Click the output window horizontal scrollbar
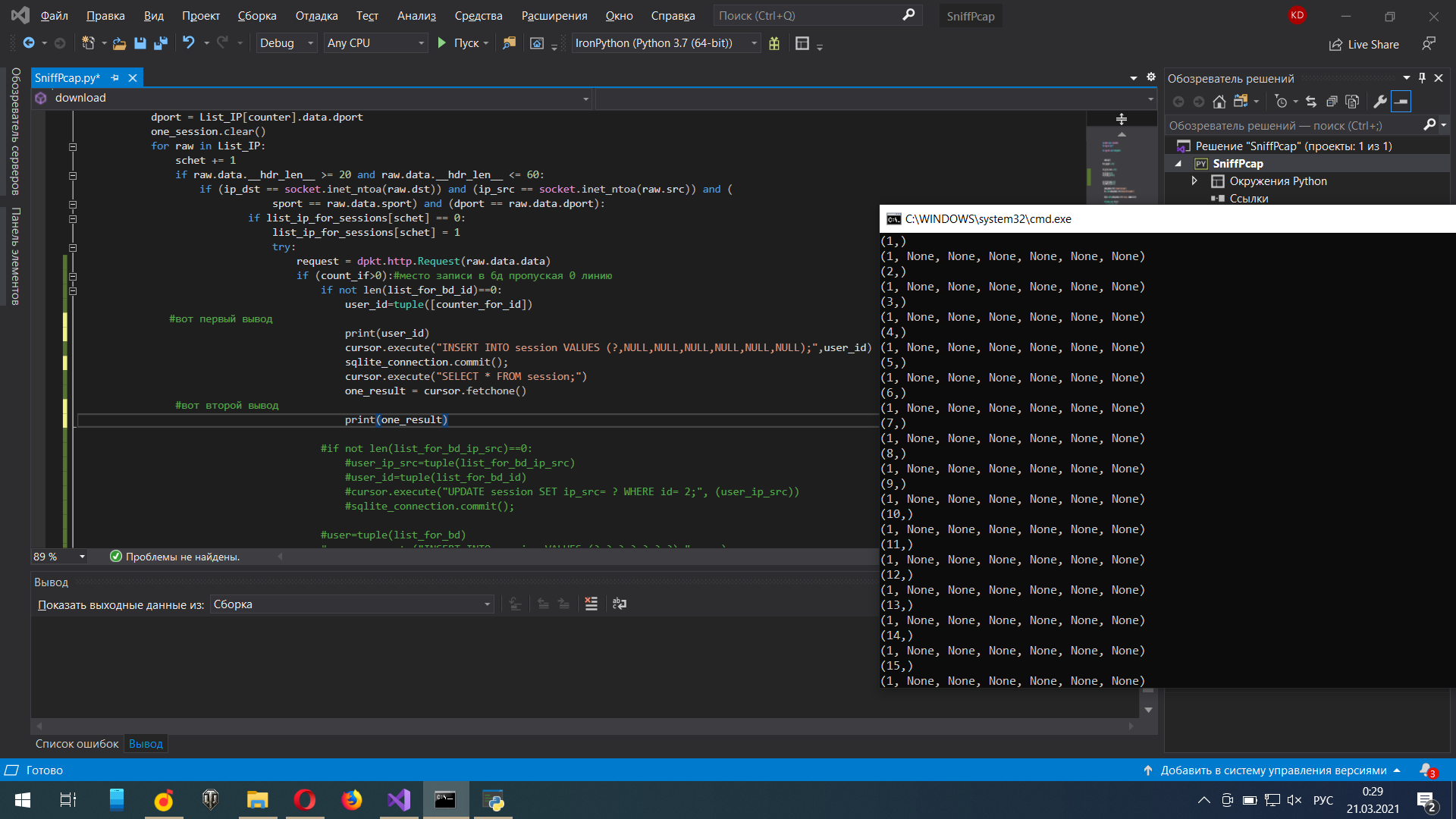The height and width of the screenshot is (819, 1456). tap(585, 726)
